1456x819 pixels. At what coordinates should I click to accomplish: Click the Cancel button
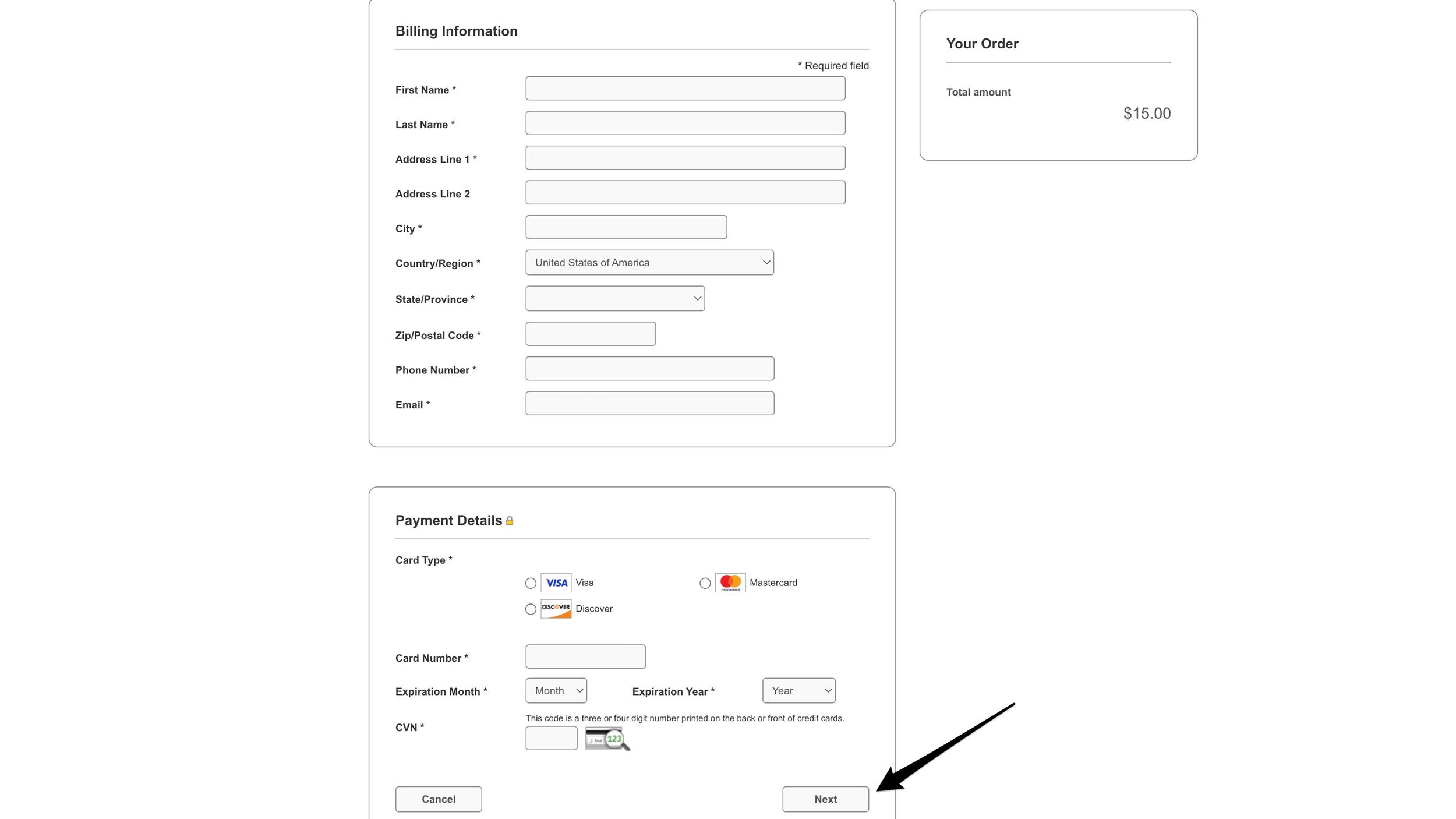438,799
